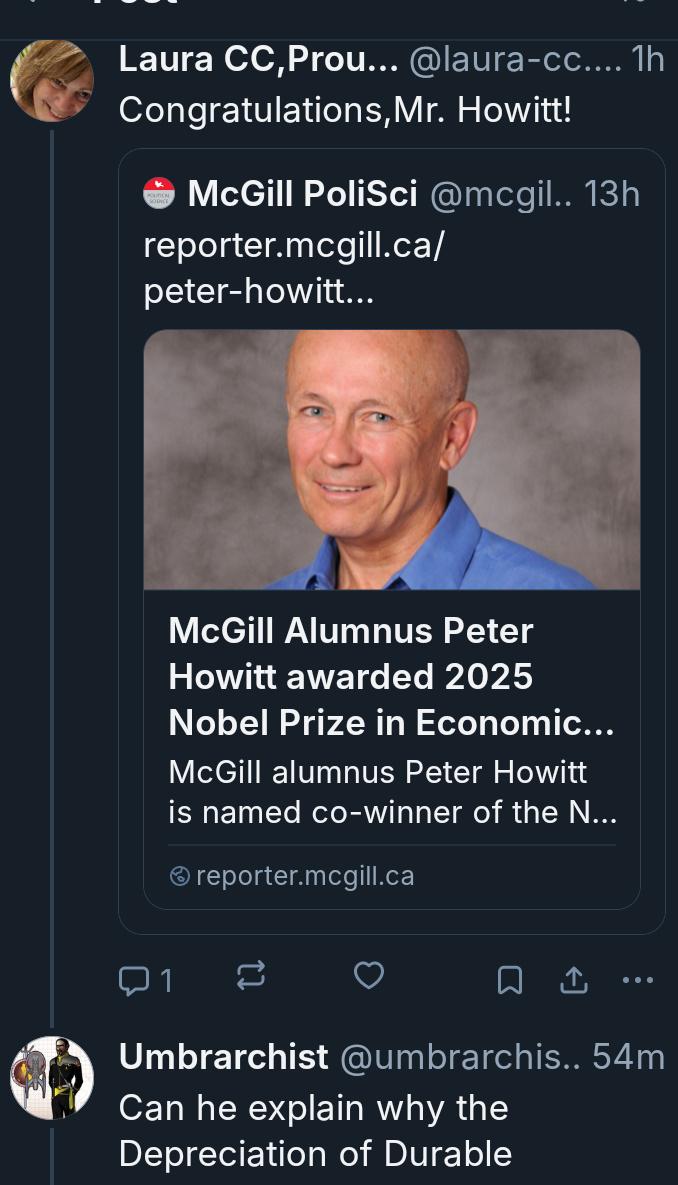Open Laura CC's profile picture
The height and width of the screenshot is (1185, 678).
point(52,80)
